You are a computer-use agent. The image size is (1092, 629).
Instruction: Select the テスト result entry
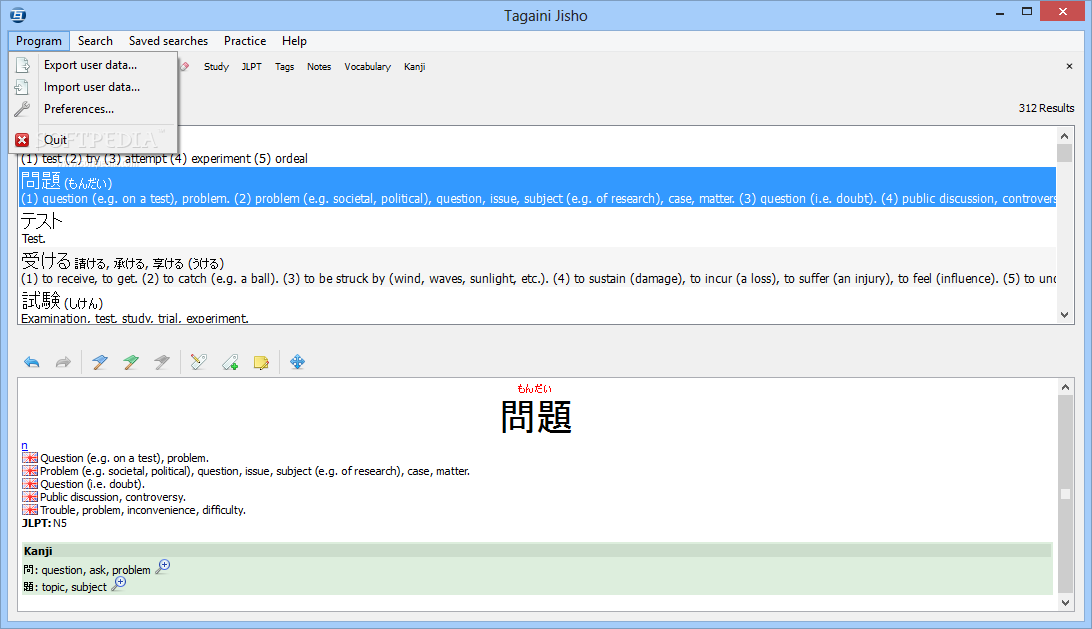click(538, 227)
